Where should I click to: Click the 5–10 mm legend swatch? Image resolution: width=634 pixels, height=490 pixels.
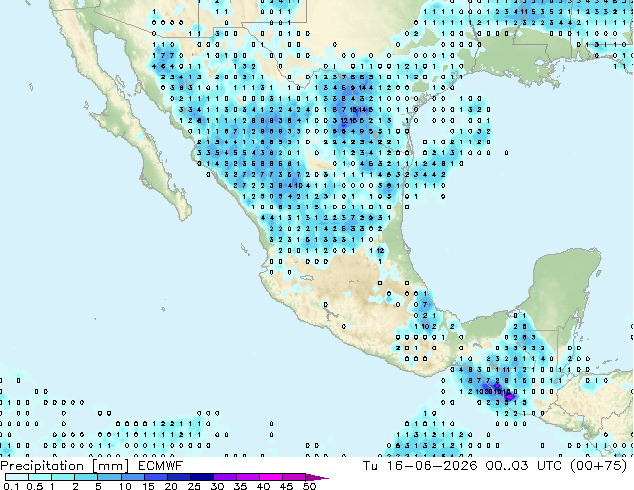pos(109,477)
